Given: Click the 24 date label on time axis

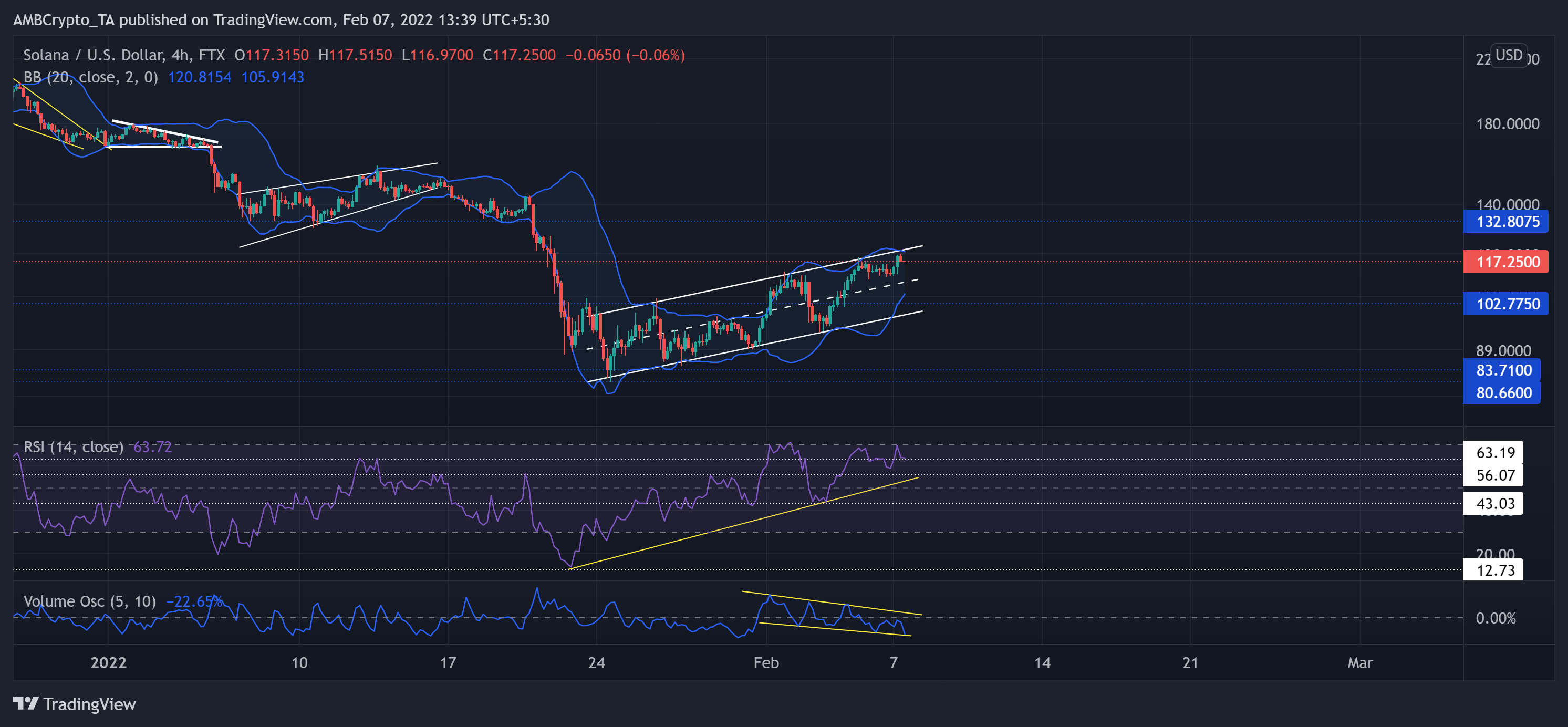Looking at the screenshot, I should (x=597, y=663).
